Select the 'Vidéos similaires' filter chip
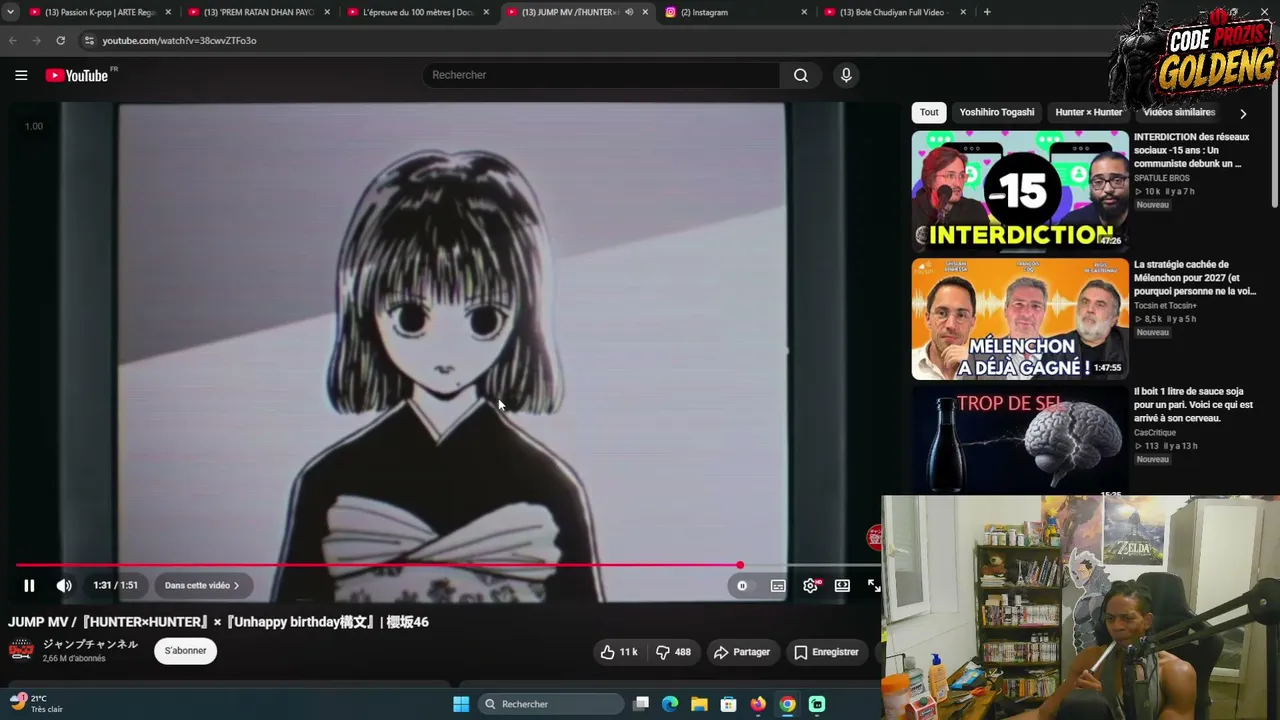 1179,113
